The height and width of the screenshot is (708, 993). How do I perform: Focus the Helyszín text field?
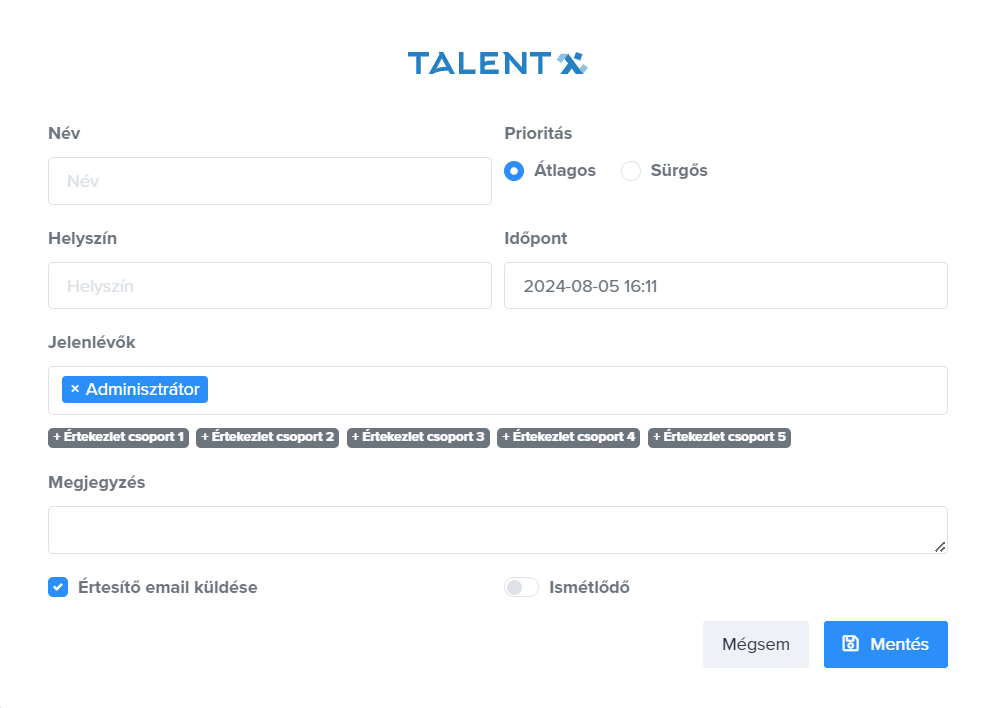269,286
